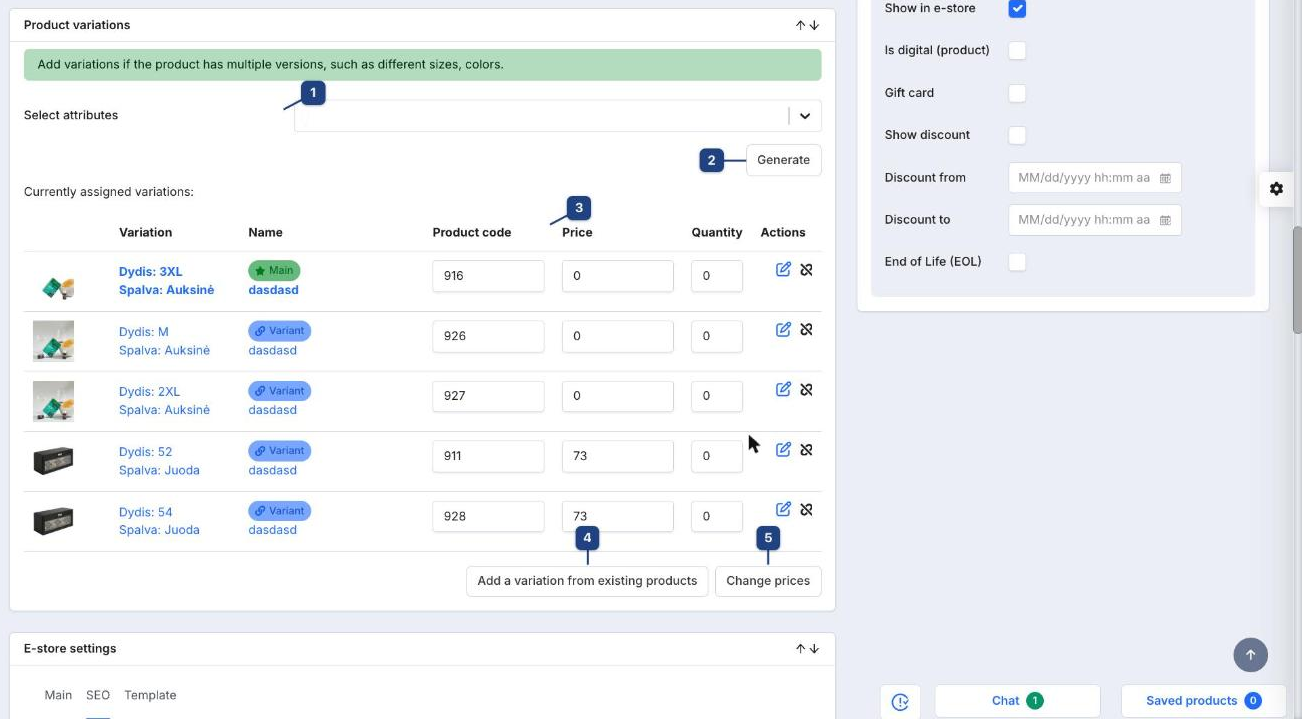The height and width of the screenshot is (719, 1302).
Task: Open the history clock icon near Chat
Action: coord(900,702)
